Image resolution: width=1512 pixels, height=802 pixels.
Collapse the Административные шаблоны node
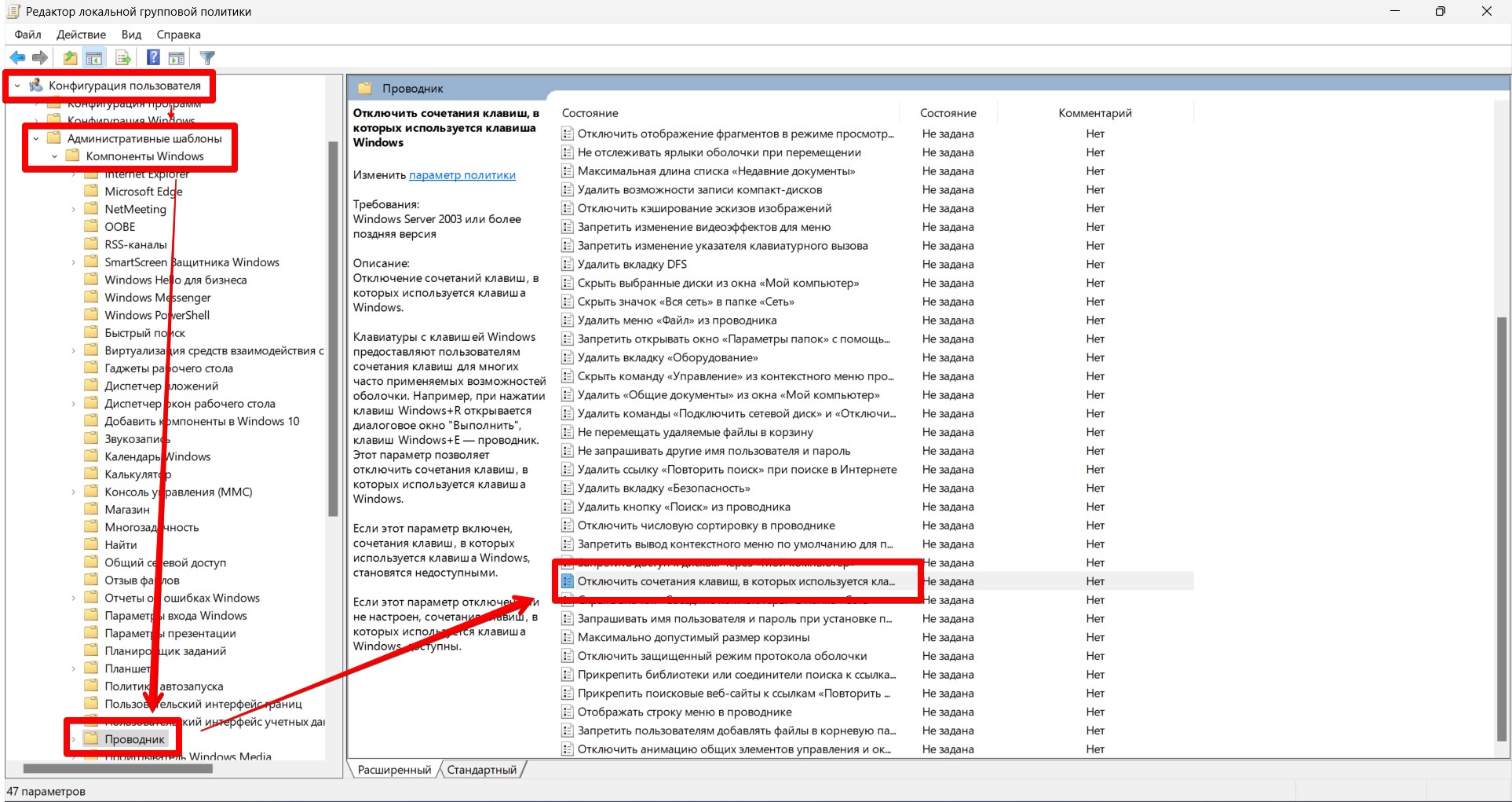click(36, 138)
